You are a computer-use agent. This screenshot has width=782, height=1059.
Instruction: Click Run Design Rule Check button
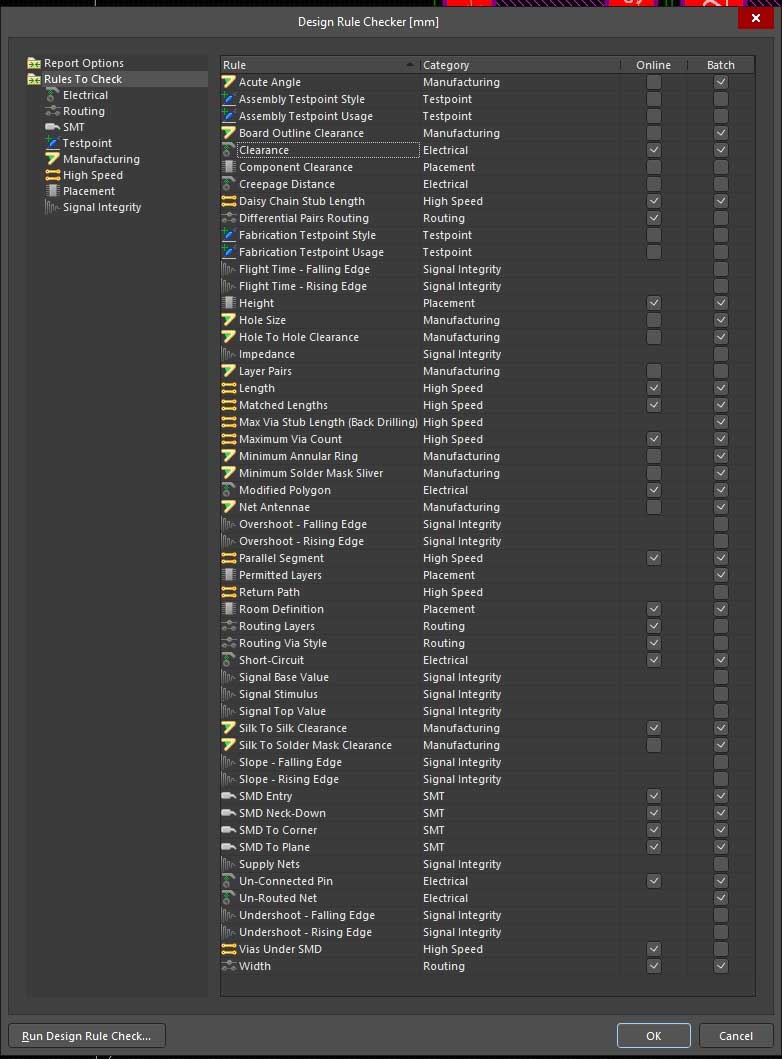[x=87, y=1036]
